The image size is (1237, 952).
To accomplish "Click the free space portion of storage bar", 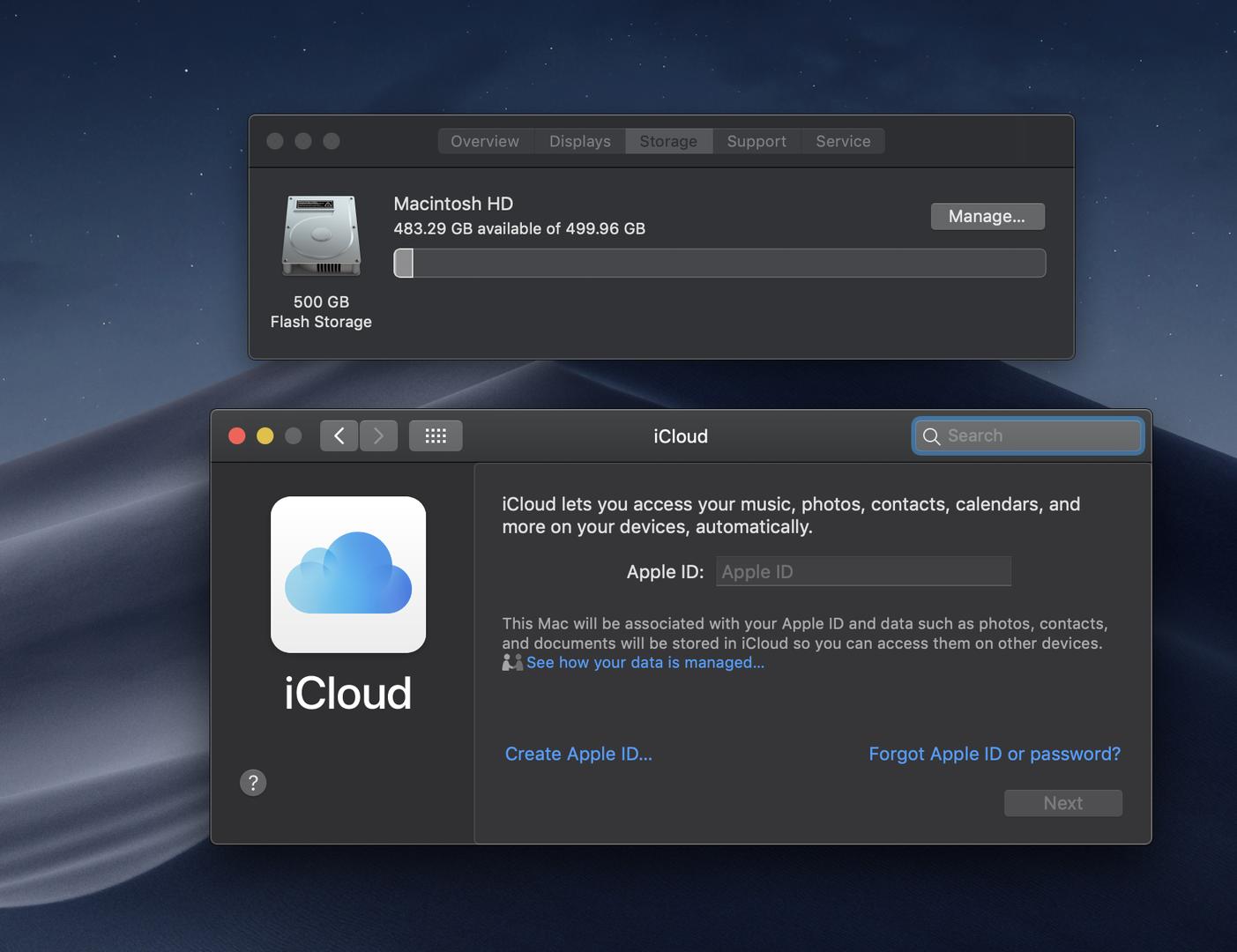I will click(729, 263).
